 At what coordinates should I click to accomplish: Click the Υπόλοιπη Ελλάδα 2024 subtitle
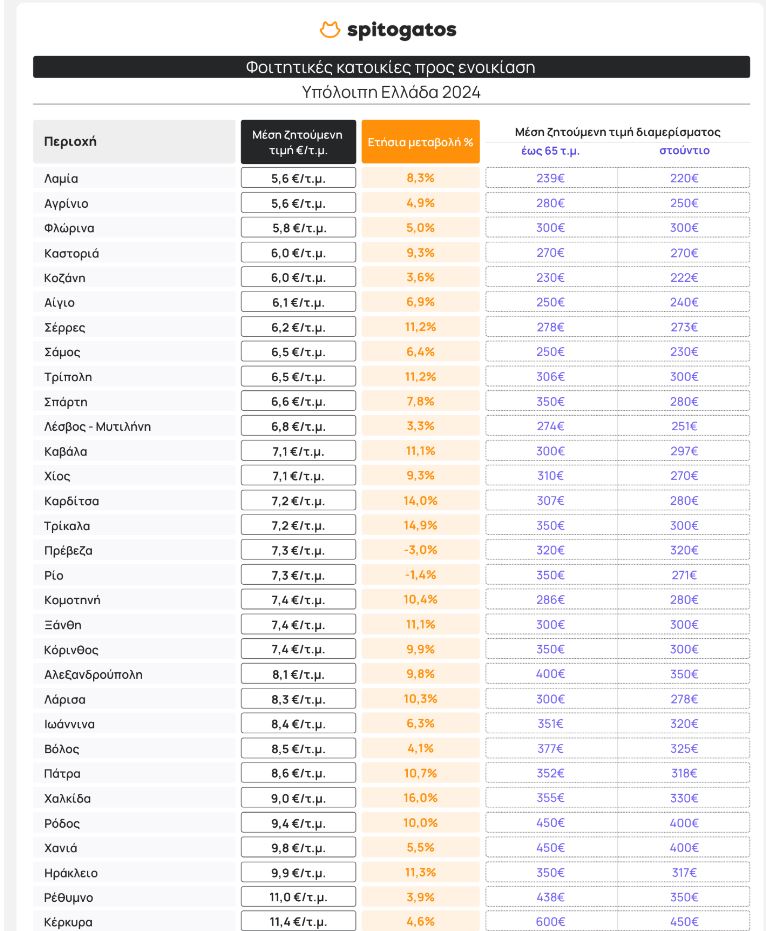(391, 92)
